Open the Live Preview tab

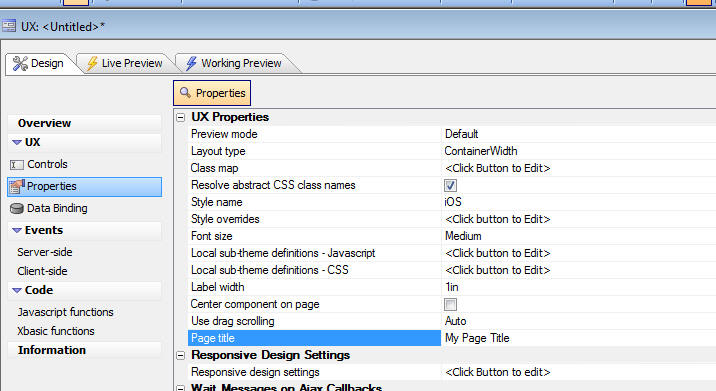(126, 63)
